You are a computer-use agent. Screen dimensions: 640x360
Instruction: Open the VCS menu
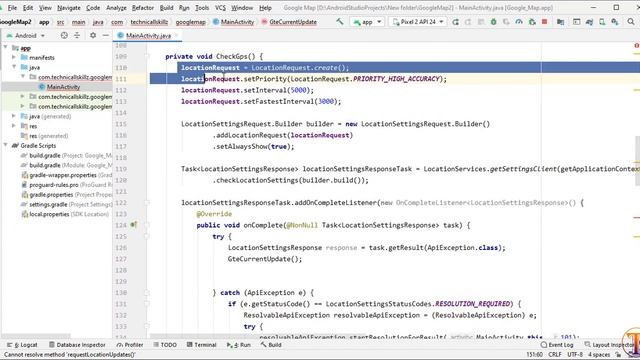(x=220, y=8)
